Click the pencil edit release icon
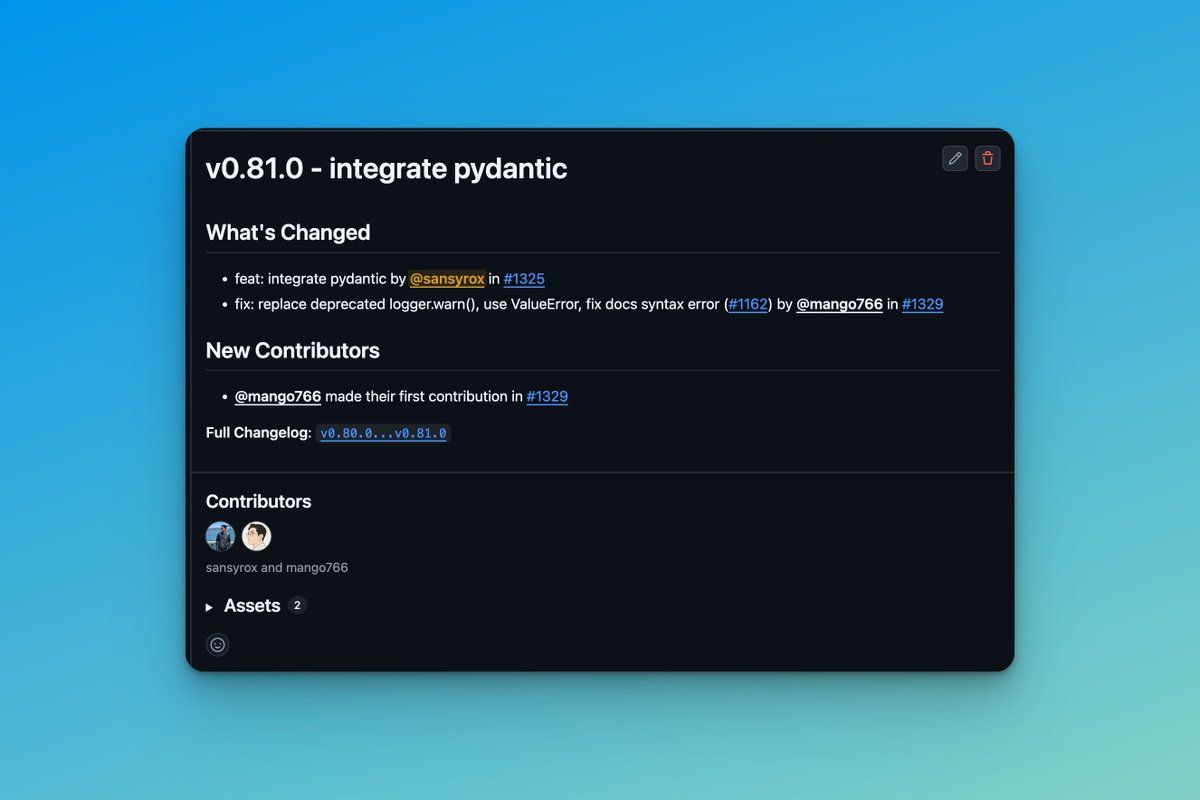Image resolution: width=1200 pixels, height=800 pixels. [955, 158]
